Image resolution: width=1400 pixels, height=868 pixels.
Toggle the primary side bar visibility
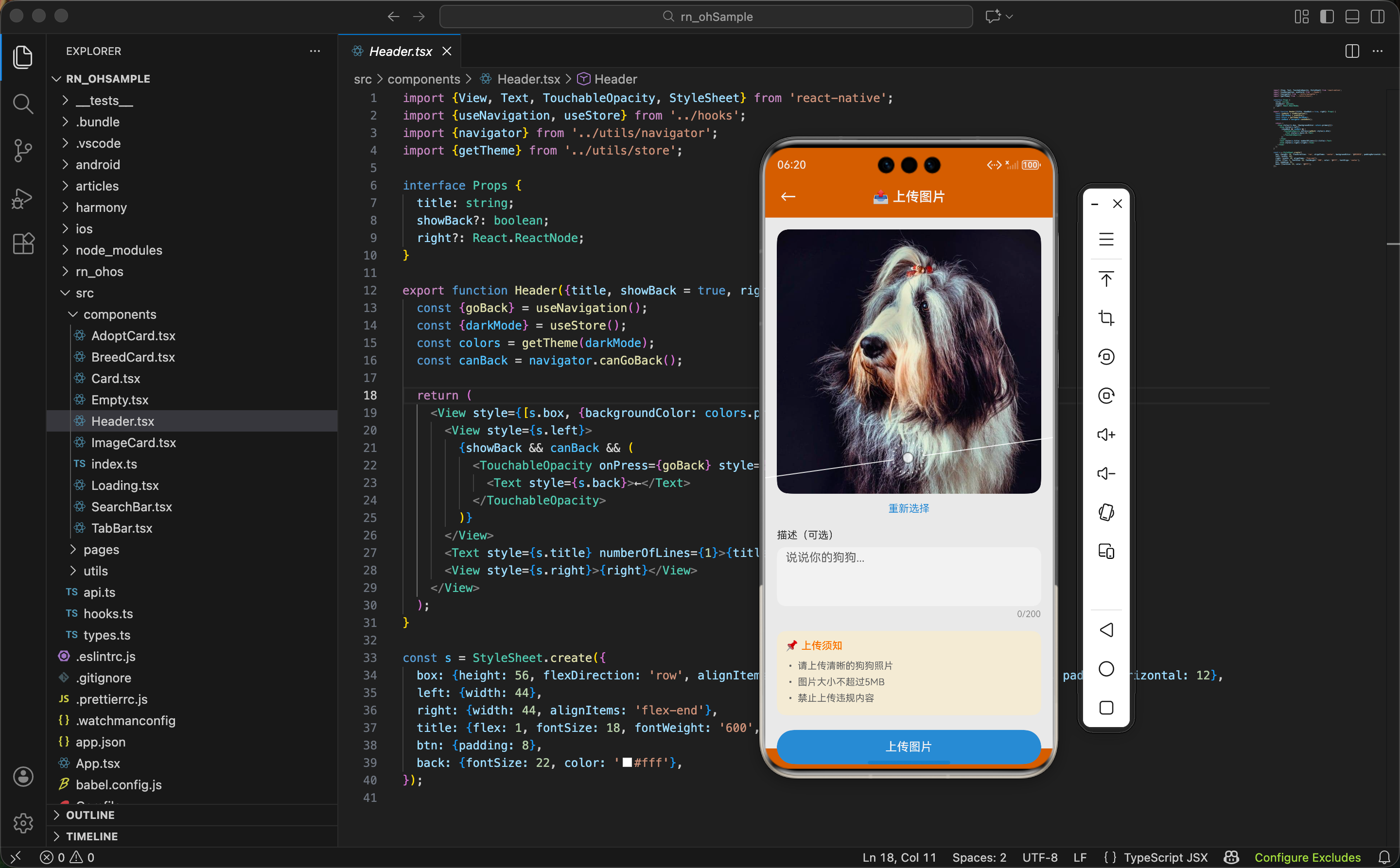tap(1327, 17)
